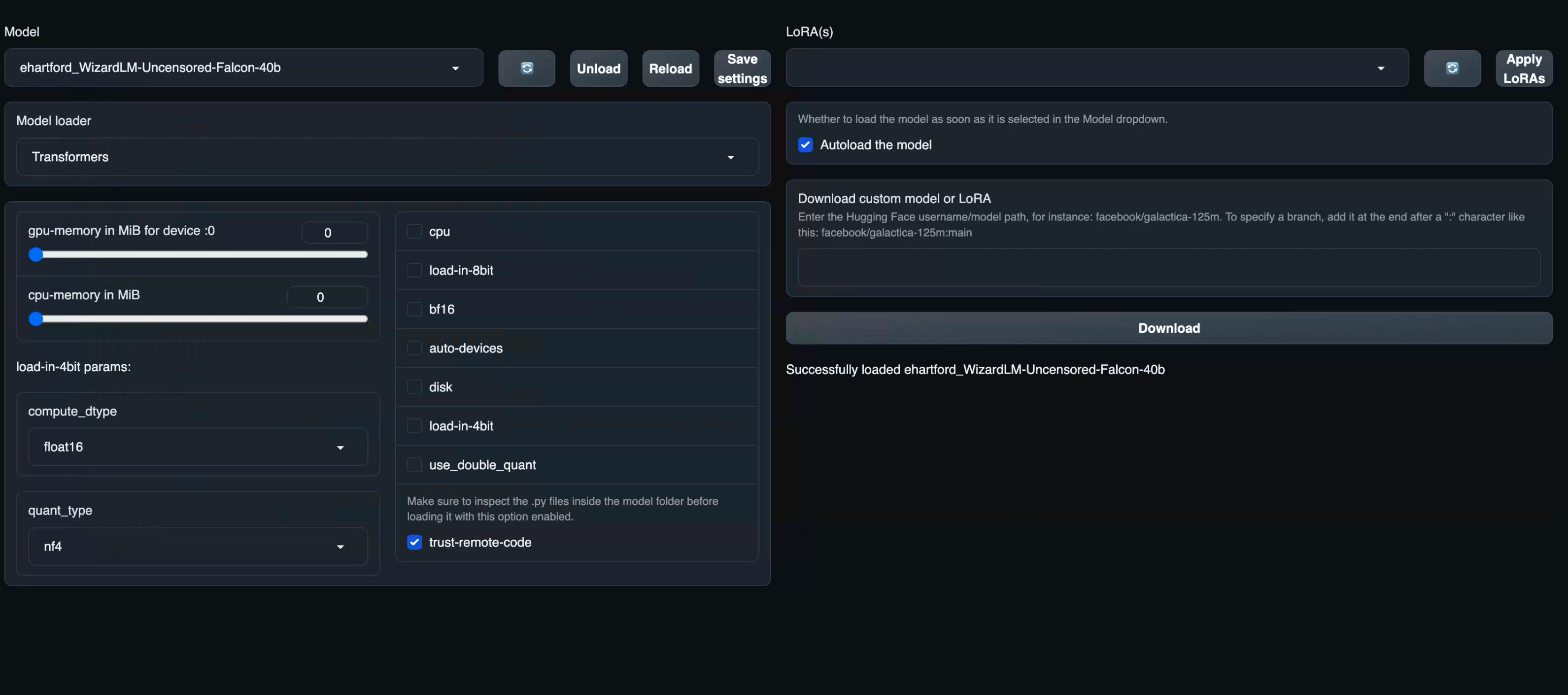Click the Hugging Face model path input field
1568x695 pixels.
click(x=1168, y=267)
